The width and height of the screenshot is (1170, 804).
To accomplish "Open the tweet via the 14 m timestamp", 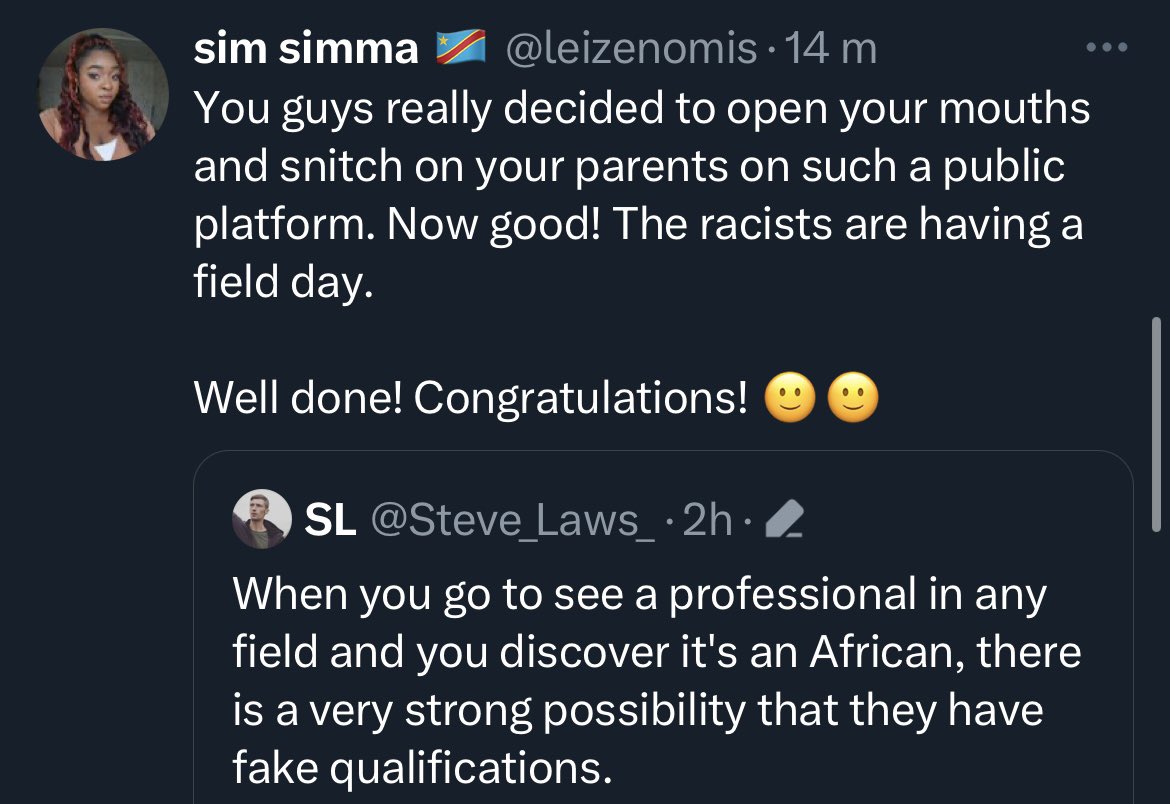I will pos(832,49).
